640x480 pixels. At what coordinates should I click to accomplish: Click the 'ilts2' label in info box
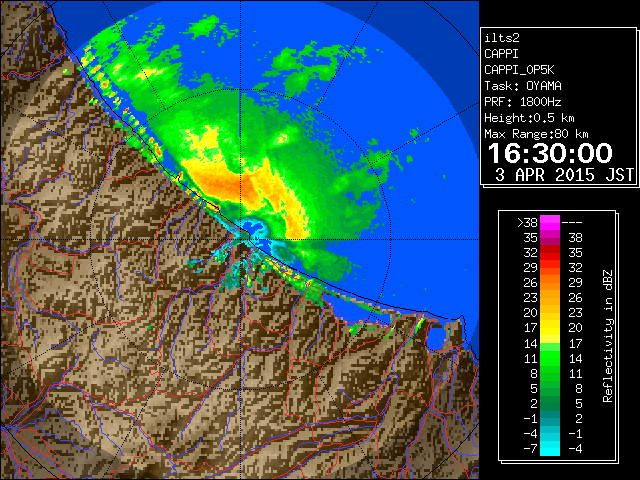[x=502, y=38]
